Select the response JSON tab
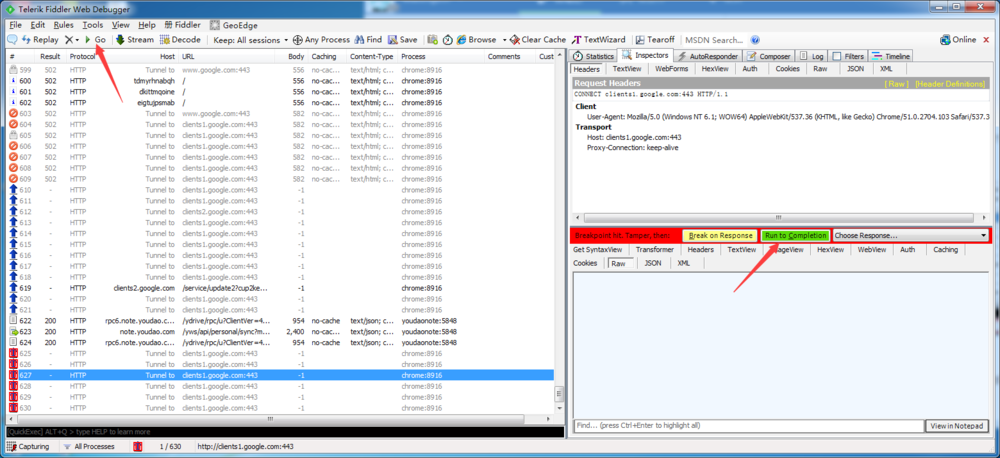 652,263
